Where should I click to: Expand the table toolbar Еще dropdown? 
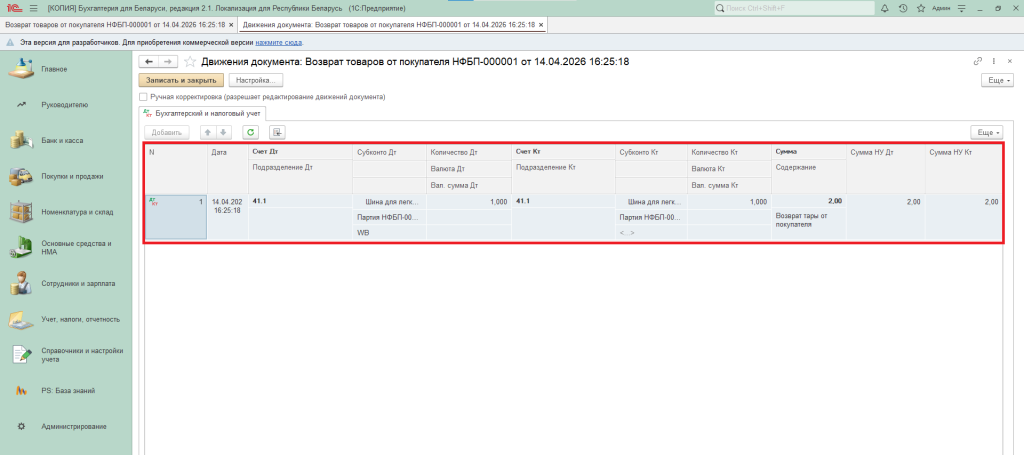click(x=987, y=132)
